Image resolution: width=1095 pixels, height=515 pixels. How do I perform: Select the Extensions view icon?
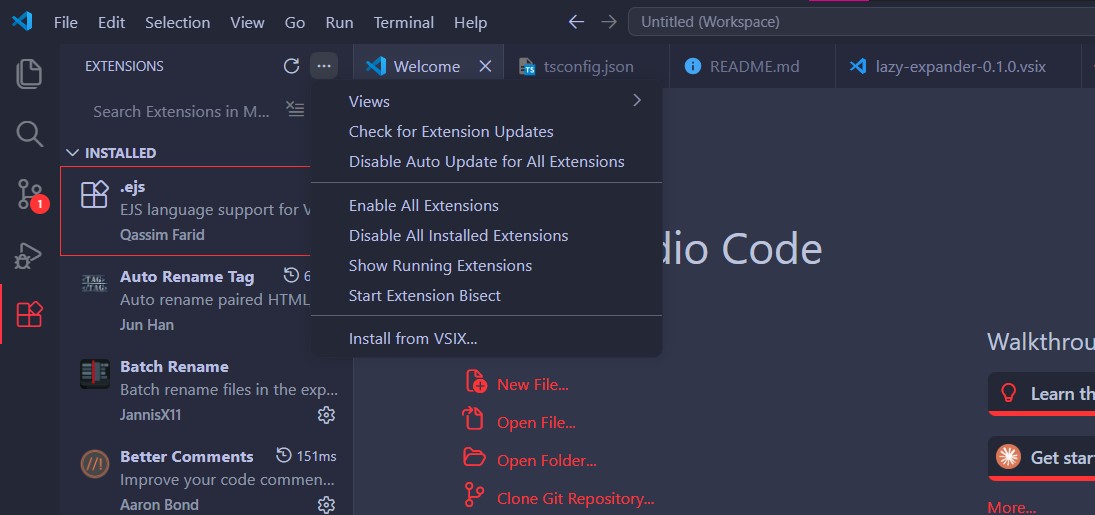pyautogui.click(x=29, y=314)
